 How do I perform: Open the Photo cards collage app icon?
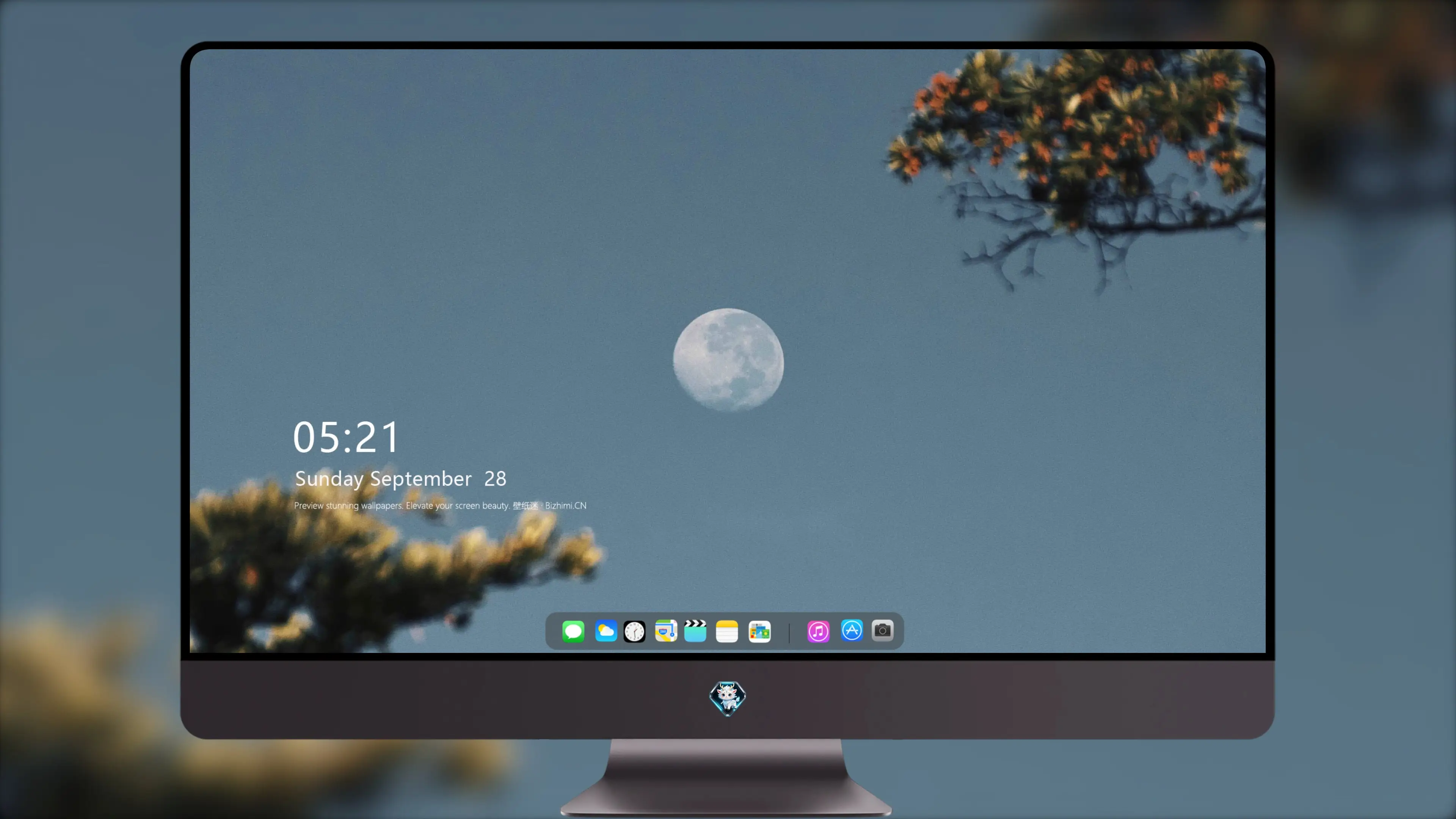(x=759, y=631)
